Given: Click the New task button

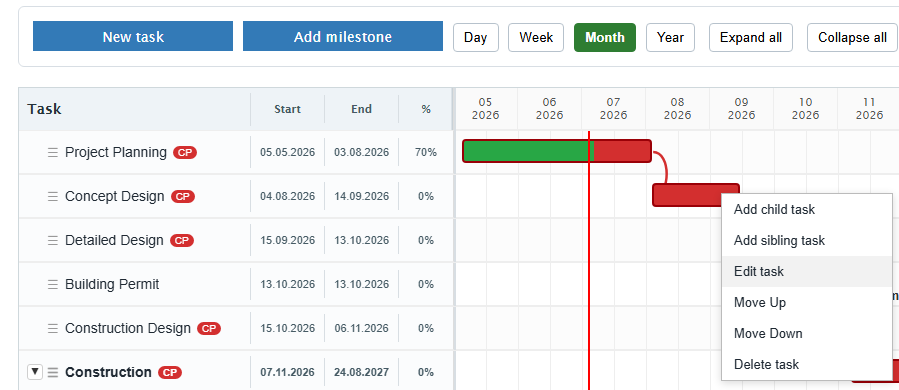Looking at the screenshot, I should click(x=133, y=37).
